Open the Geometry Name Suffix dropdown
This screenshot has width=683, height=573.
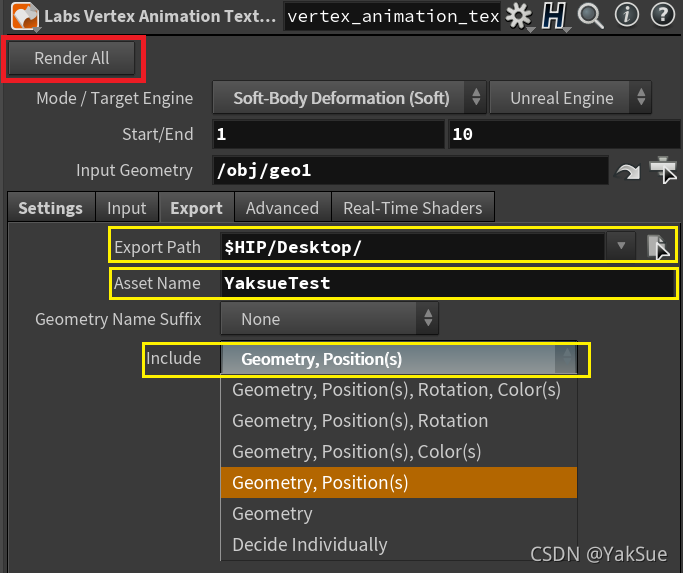pyautogui.click(x=329, y=319)
